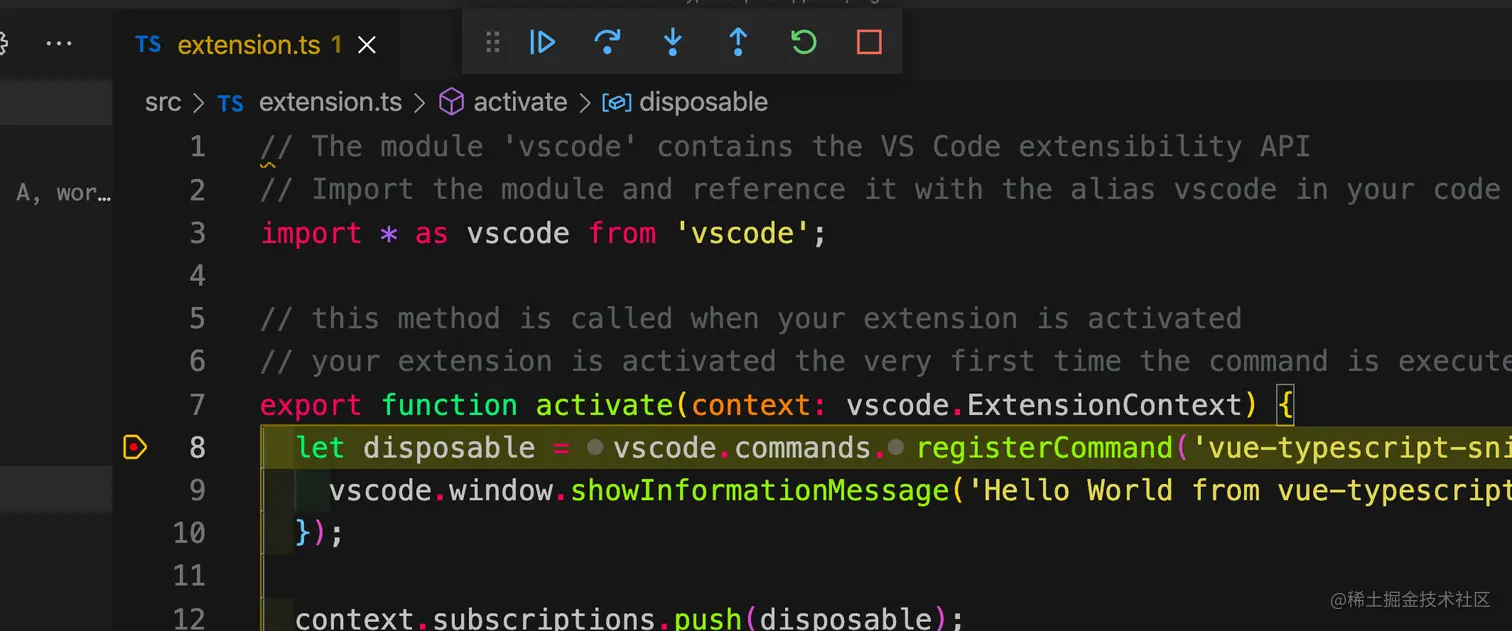1512x631 pixels.
Task: Click the inline breakpoint dot before registerCommand
Action: click(896, 448)
